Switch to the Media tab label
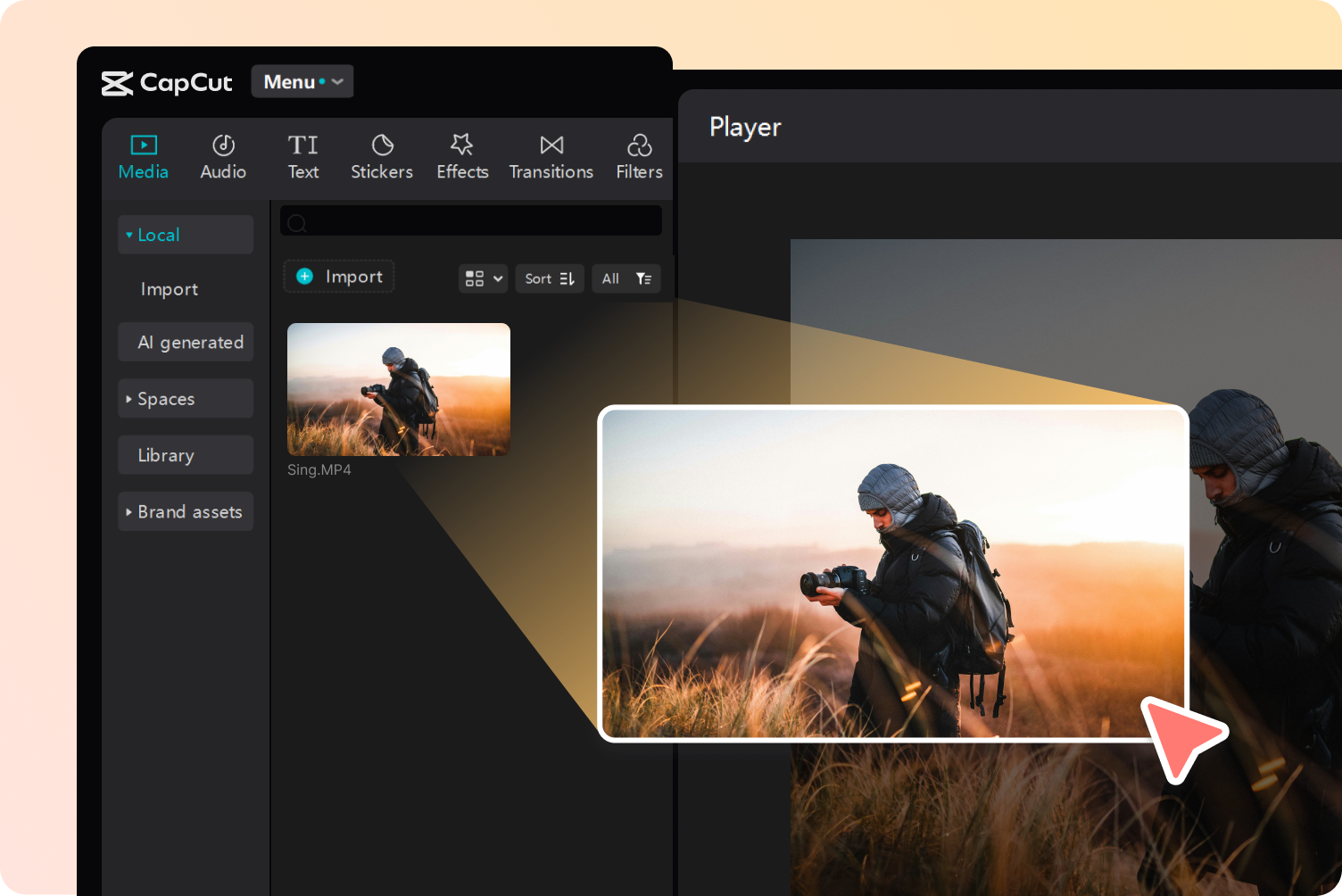1342x896 pixels. [x=144, y=171]
